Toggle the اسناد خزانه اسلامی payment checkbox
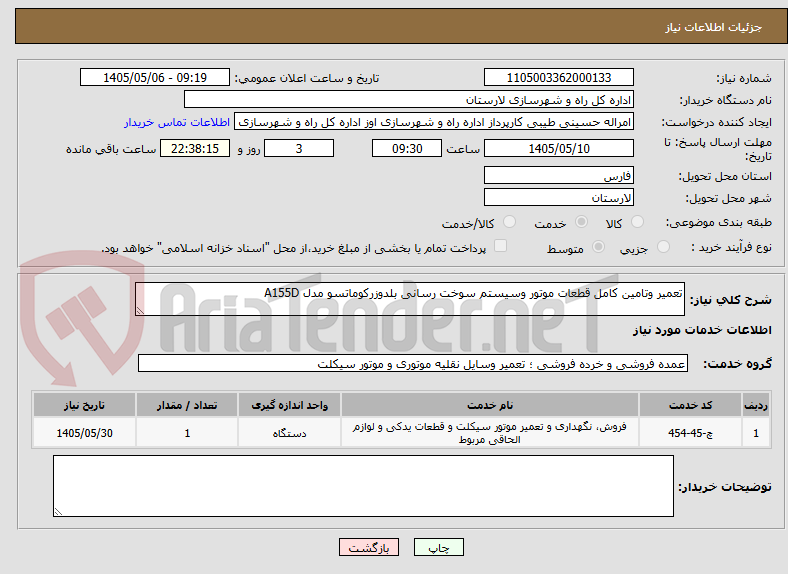The image size is (788, 574). (501, 246)
